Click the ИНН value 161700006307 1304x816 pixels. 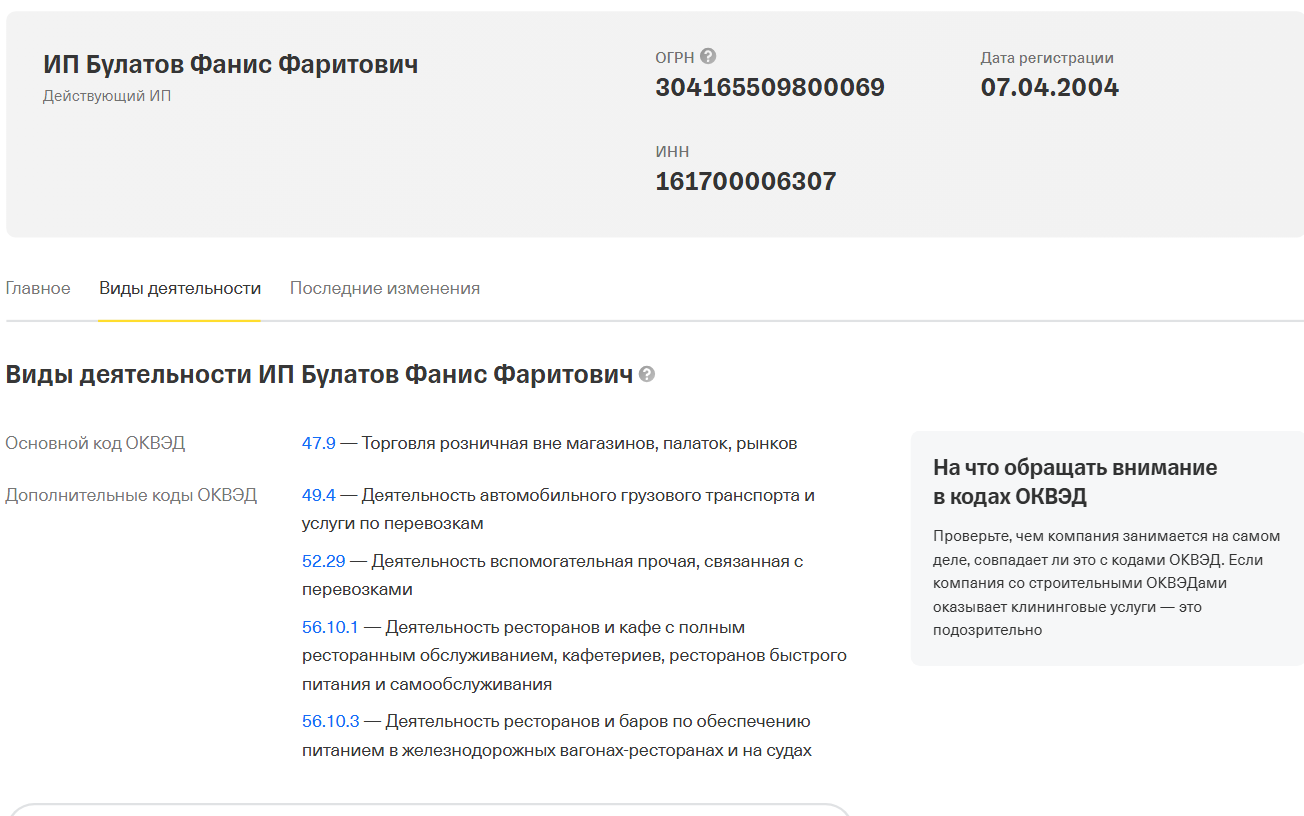744,181
